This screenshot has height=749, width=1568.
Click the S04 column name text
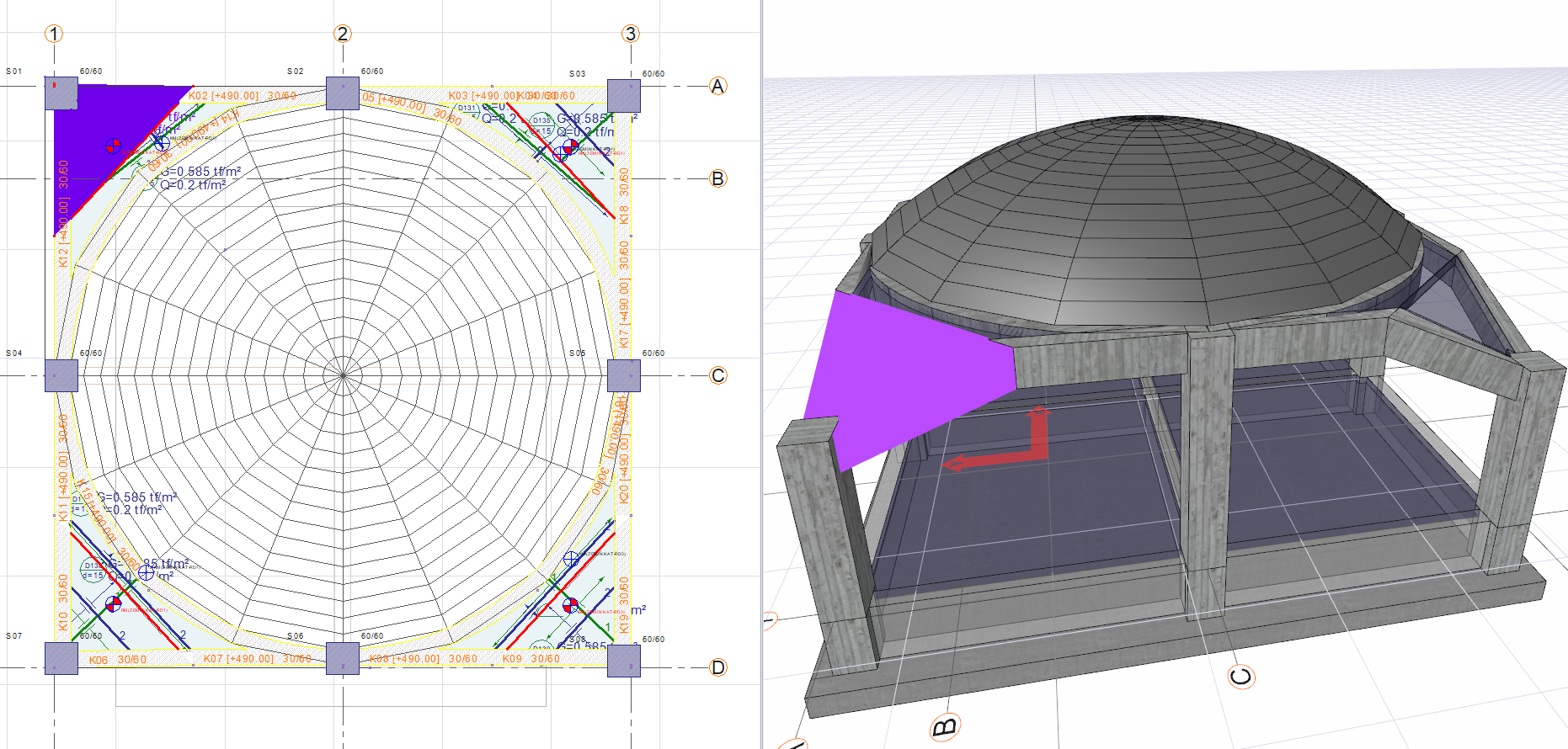click(14, 353)
